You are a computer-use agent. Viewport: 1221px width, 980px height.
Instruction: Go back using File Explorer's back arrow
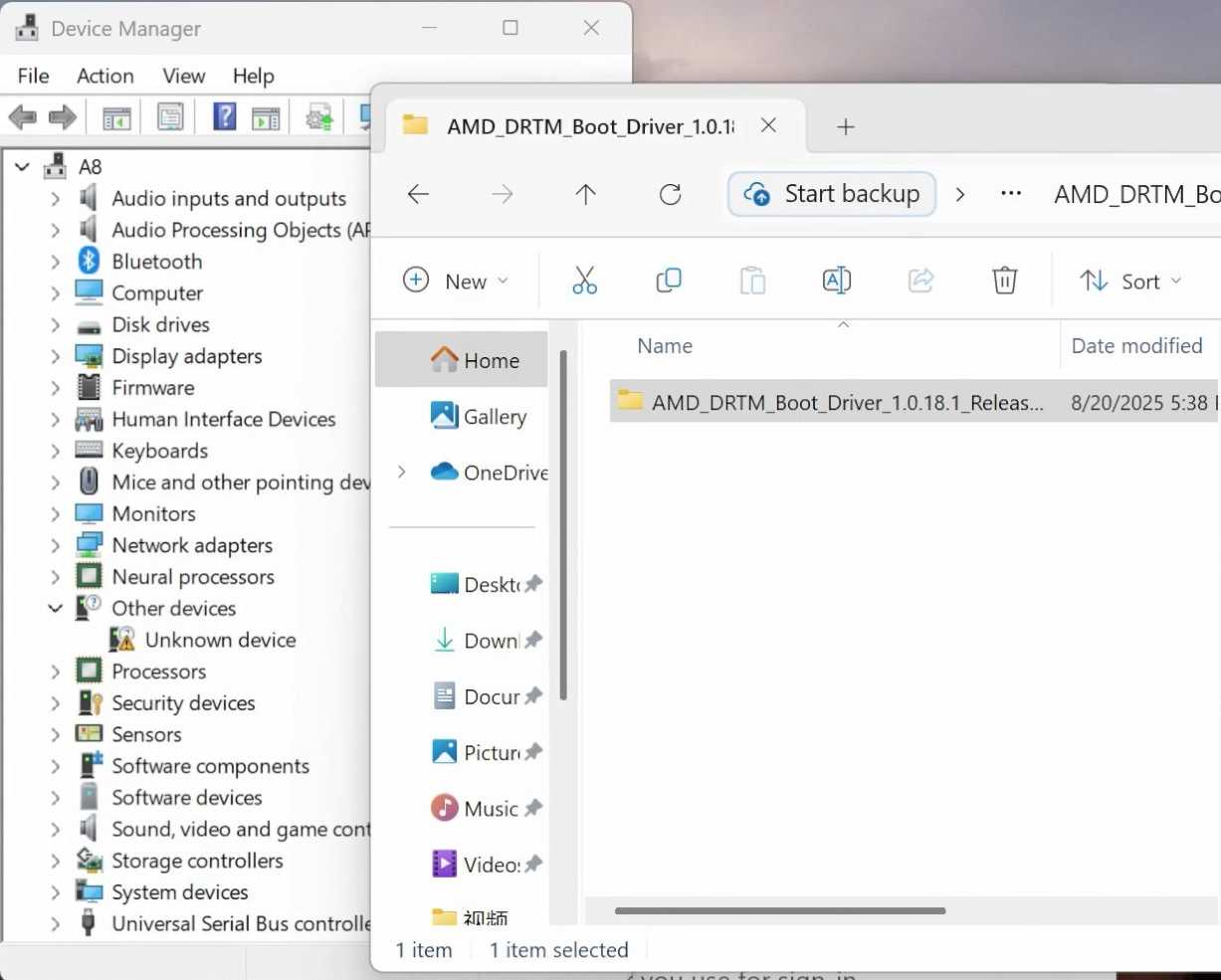coord(419,194)
